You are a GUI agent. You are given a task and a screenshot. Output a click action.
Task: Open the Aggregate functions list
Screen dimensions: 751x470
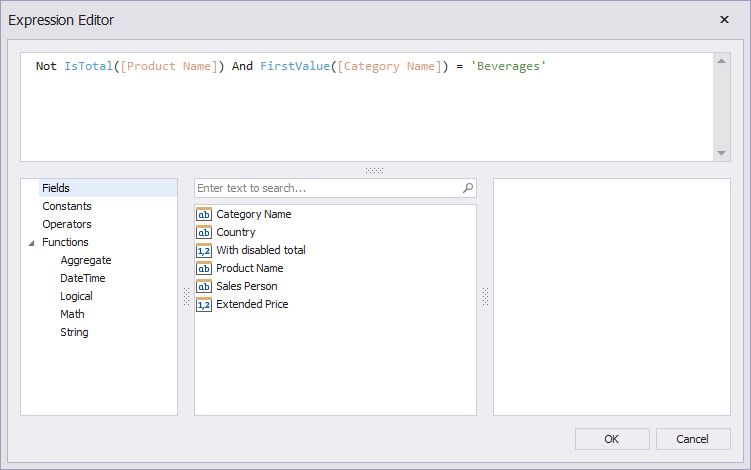pos(86,260)
